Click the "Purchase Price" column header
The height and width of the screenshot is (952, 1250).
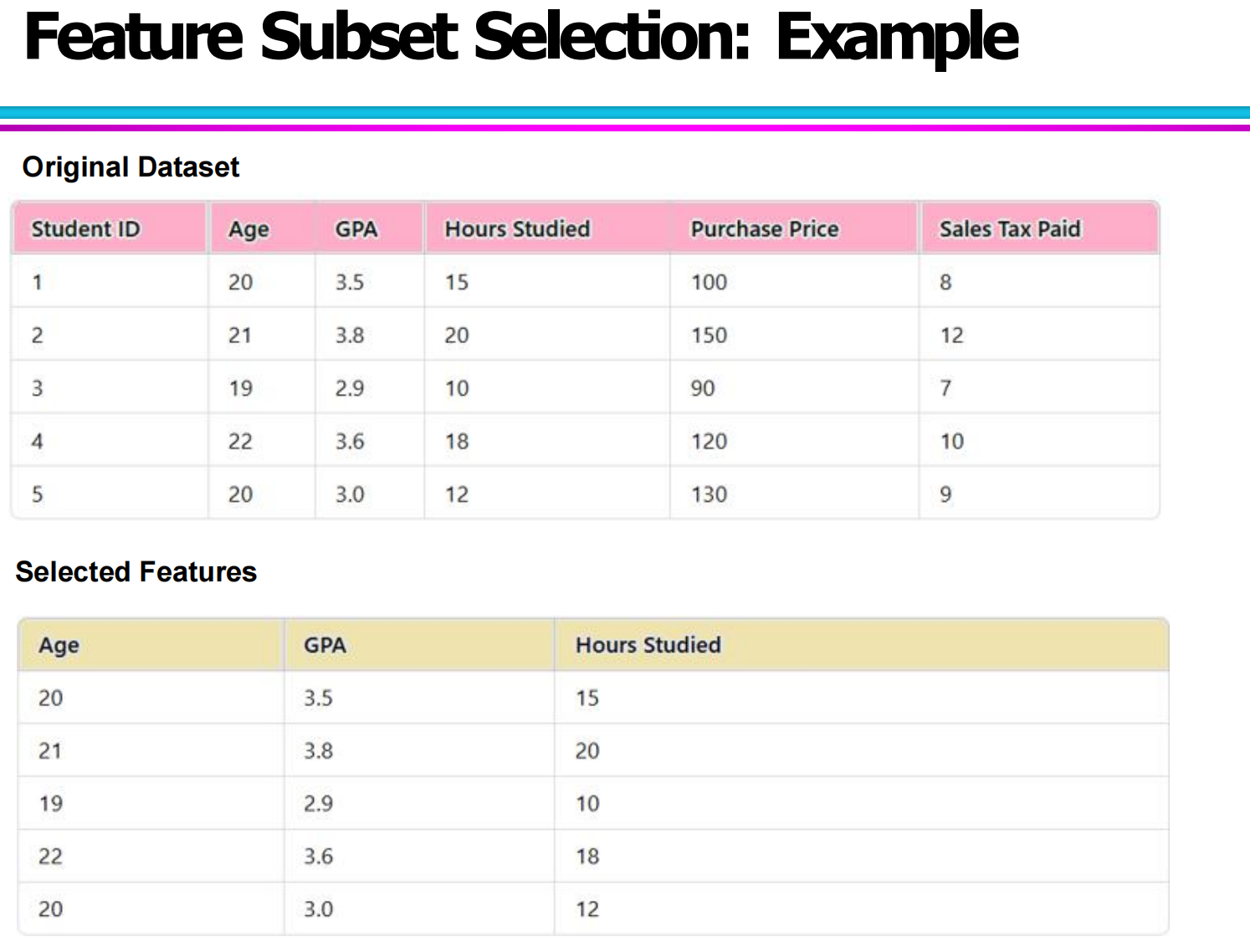(x=764, y=229)
